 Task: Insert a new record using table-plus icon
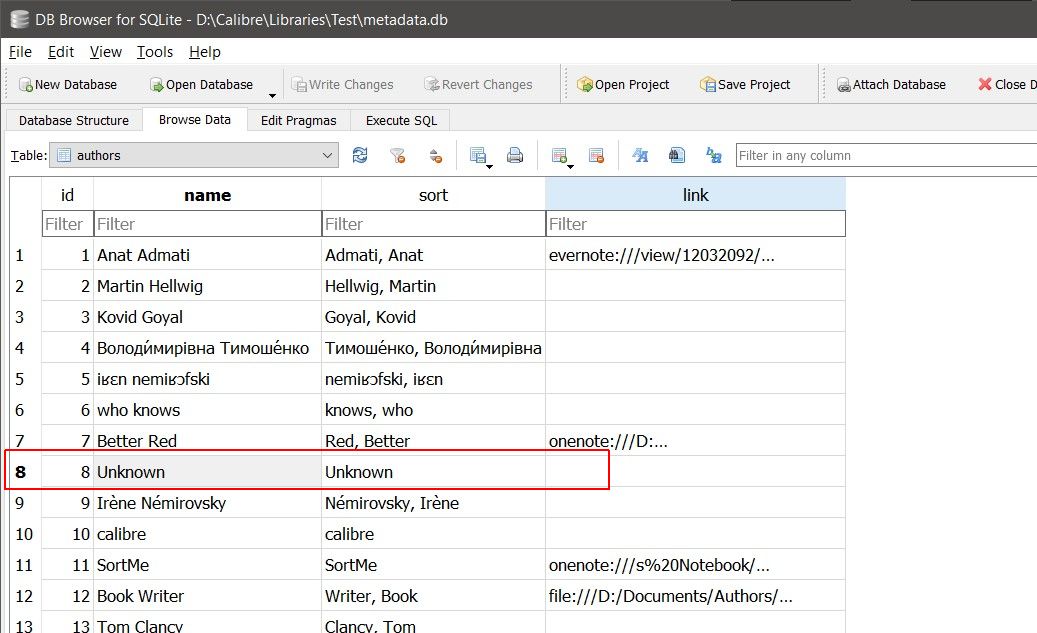559,155
